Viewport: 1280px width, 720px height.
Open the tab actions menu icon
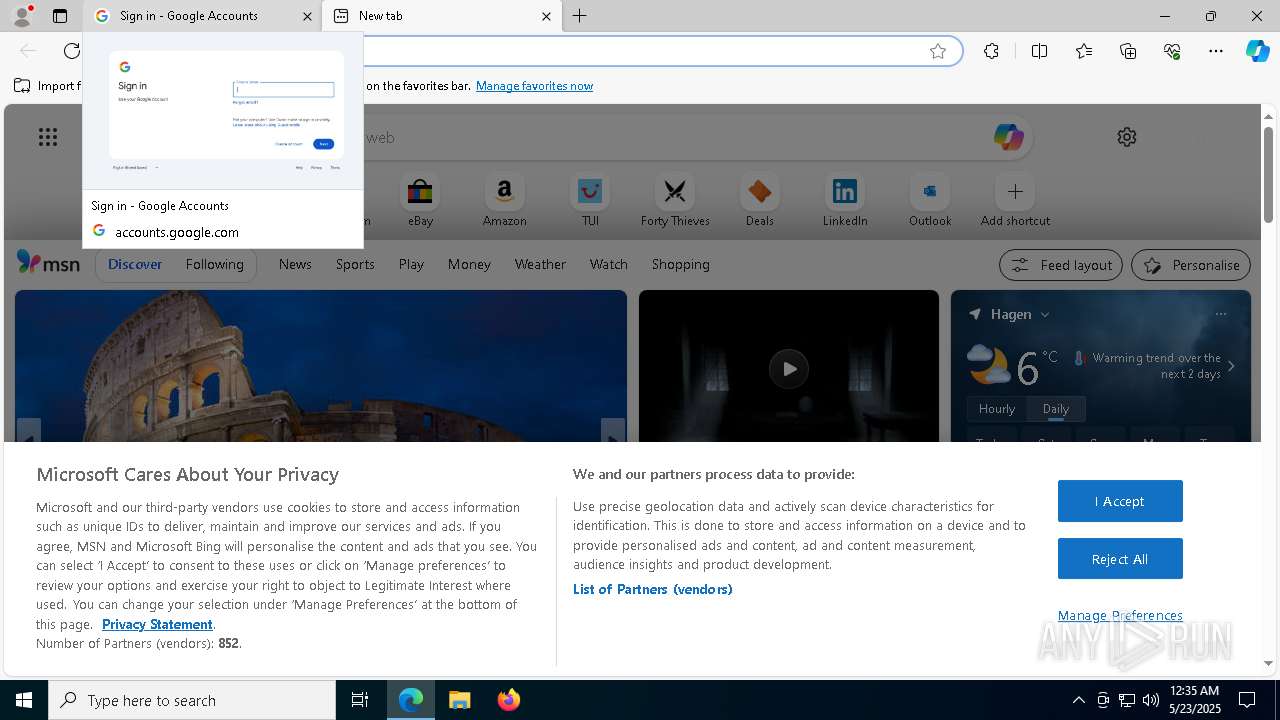[x=60, y=16]
